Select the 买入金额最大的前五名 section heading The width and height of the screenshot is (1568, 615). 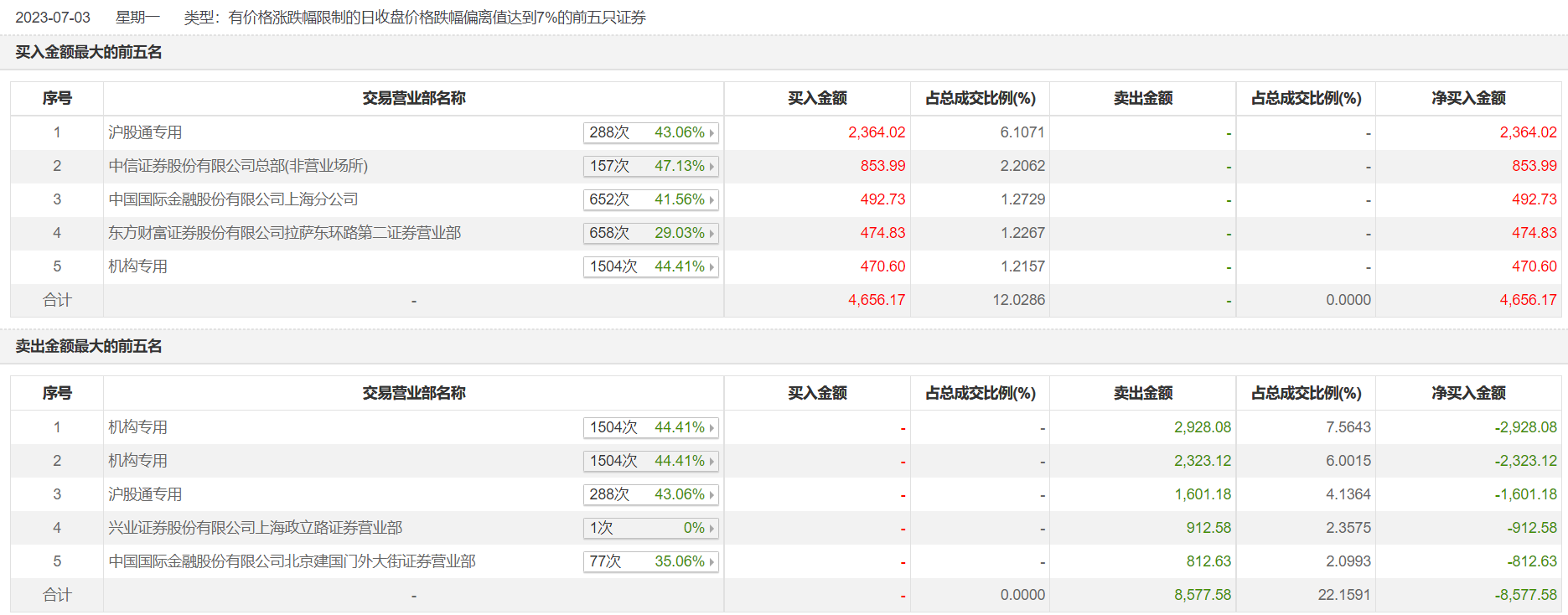tap(89, 52)
